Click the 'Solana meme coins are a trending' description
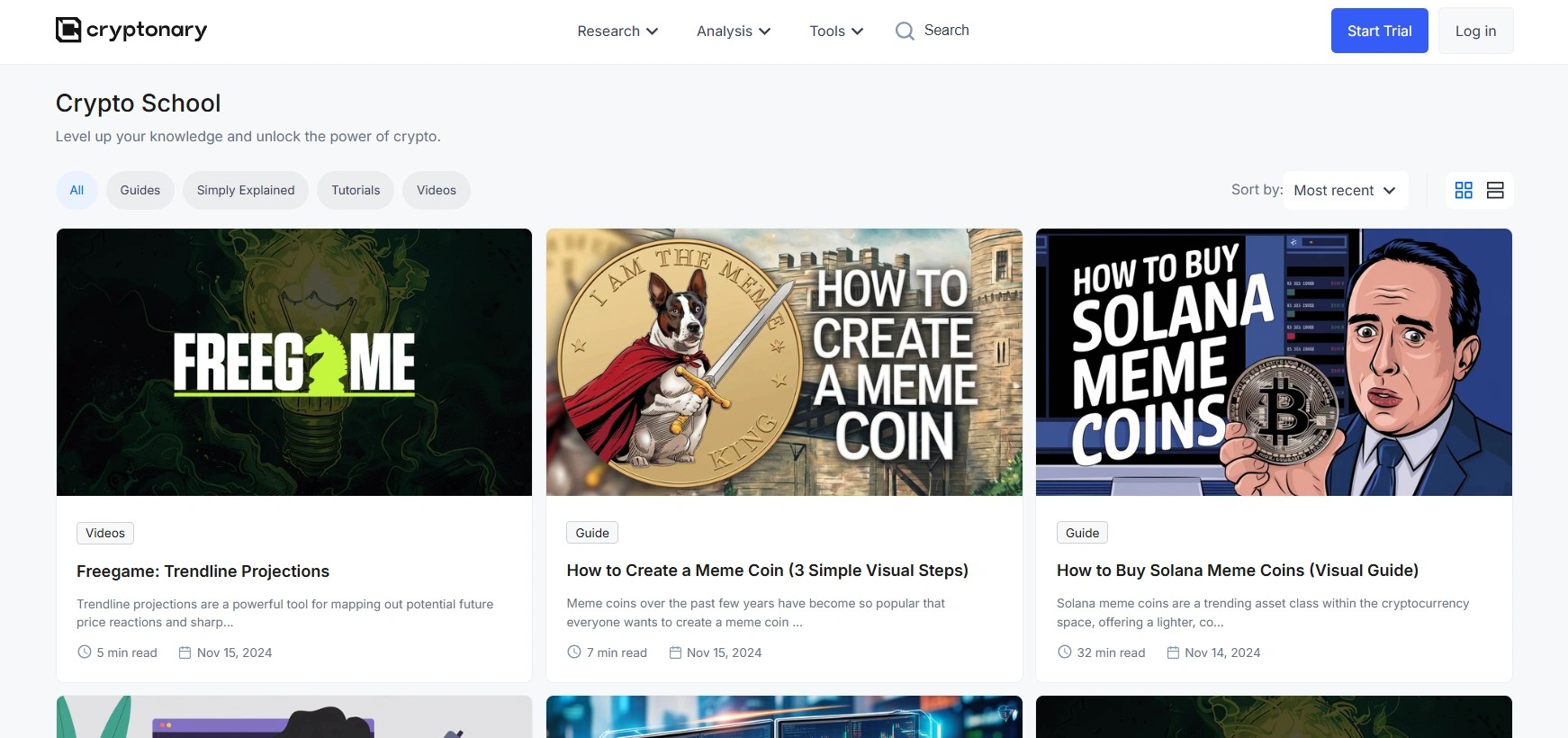1568x738 pixels. (x=1263, y=613)
